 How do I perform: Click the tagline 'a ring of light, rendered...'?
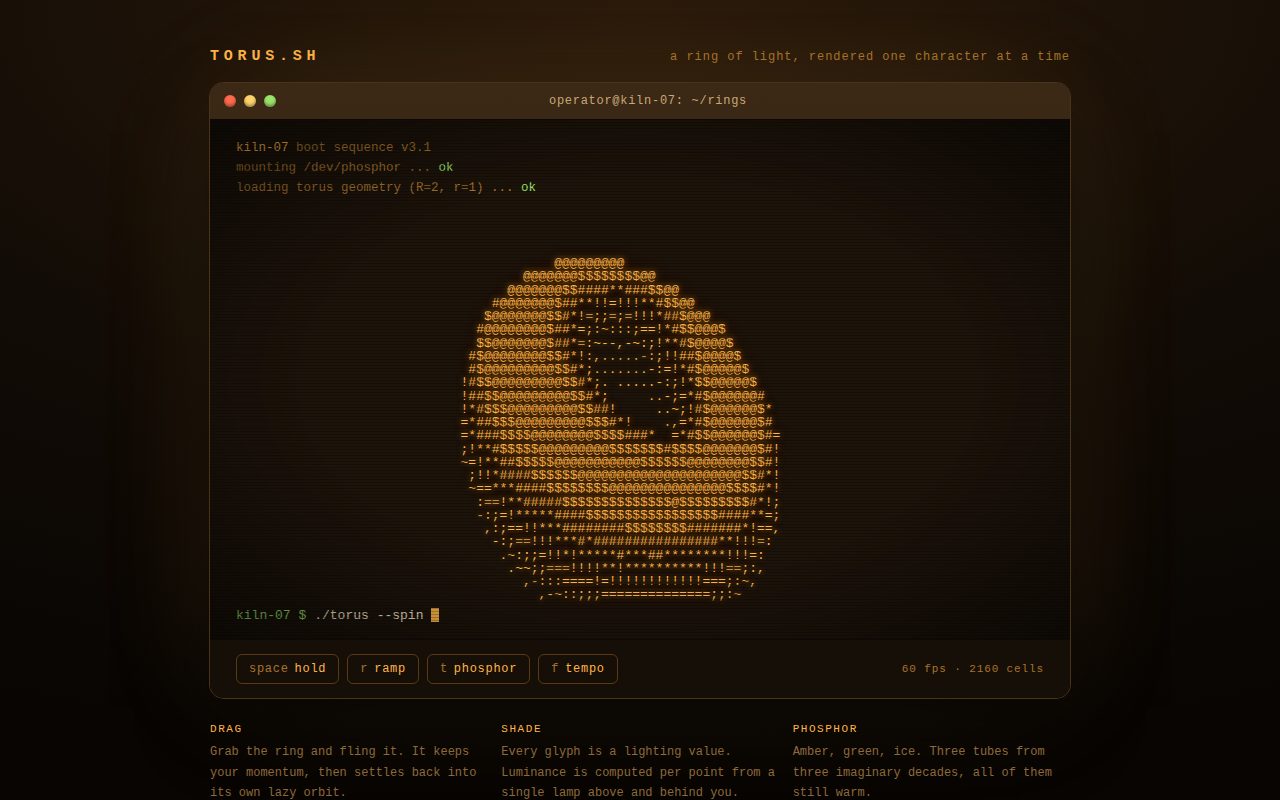coord(870,56)
